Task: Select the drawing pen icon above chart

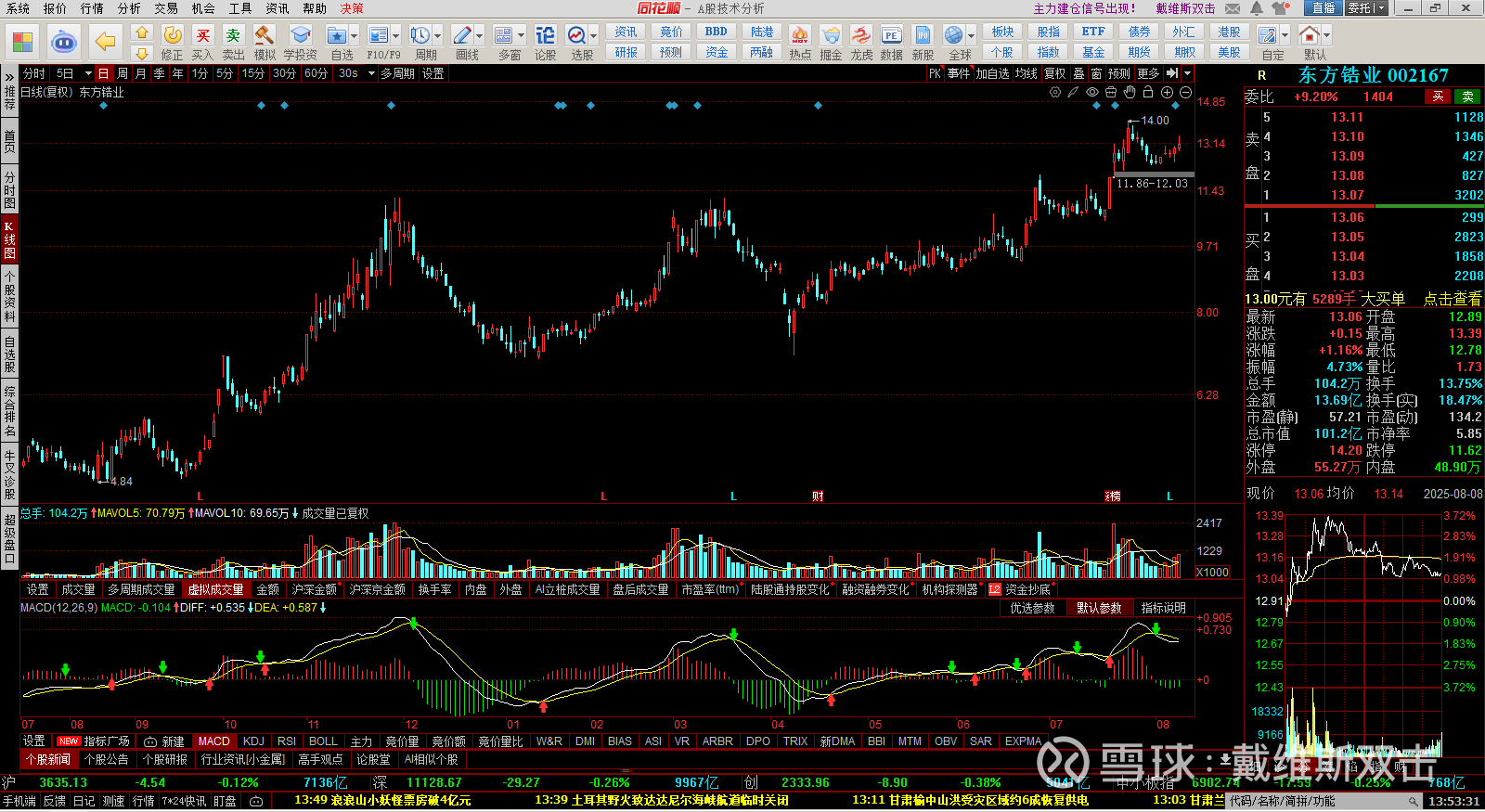Action: tap(1074, 92)
